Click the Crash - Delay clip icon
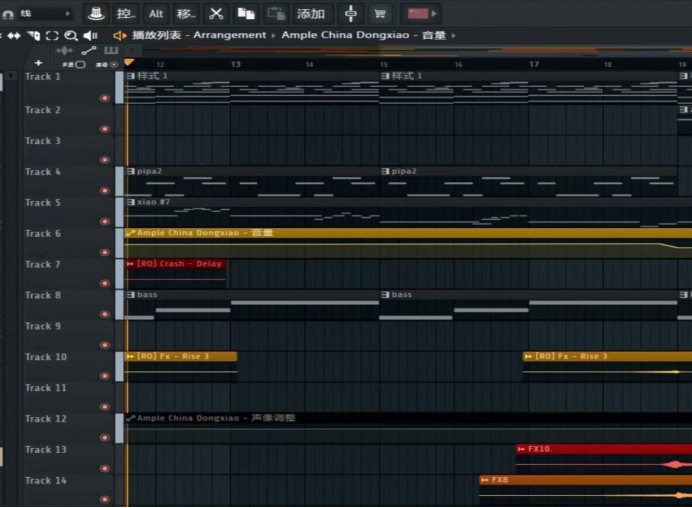The width and height of the screenshot is (692, 508). coord(130,264)
